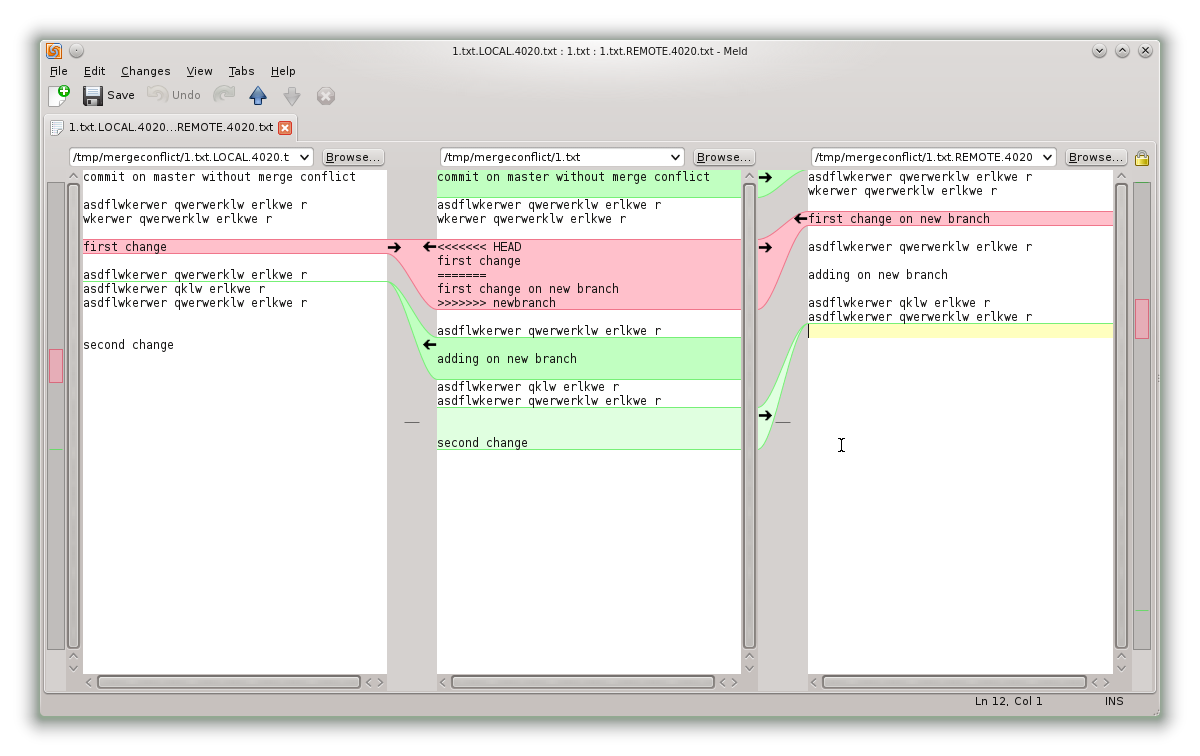Browse for the middle pane file
The image size is (1200, 756).
click(x=724, y=157)
